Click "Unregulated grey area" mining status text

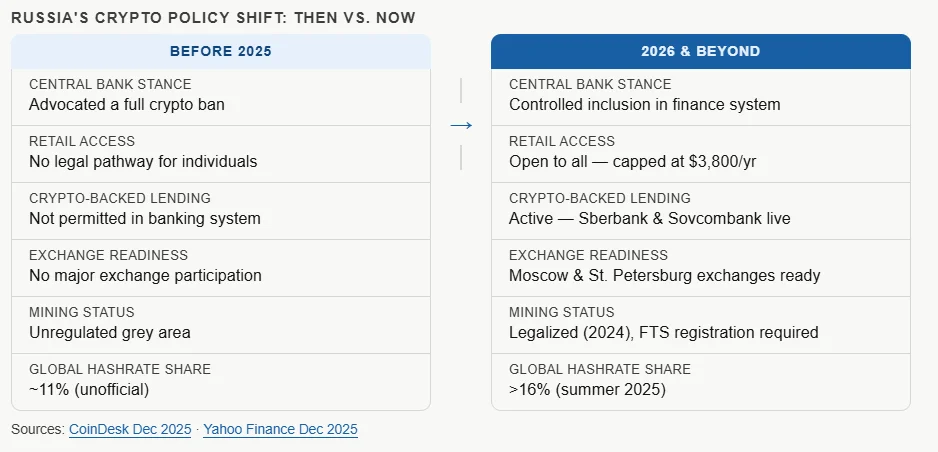click(109, 332)
